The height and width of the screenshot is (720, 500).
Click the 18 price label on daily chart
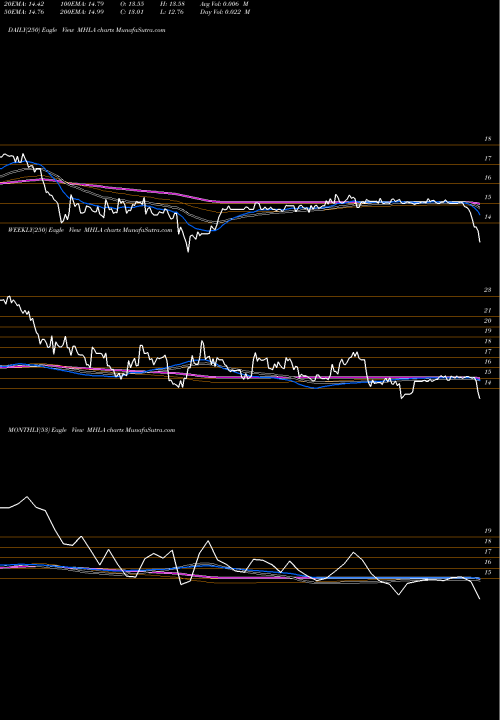(x=488, y=139)
